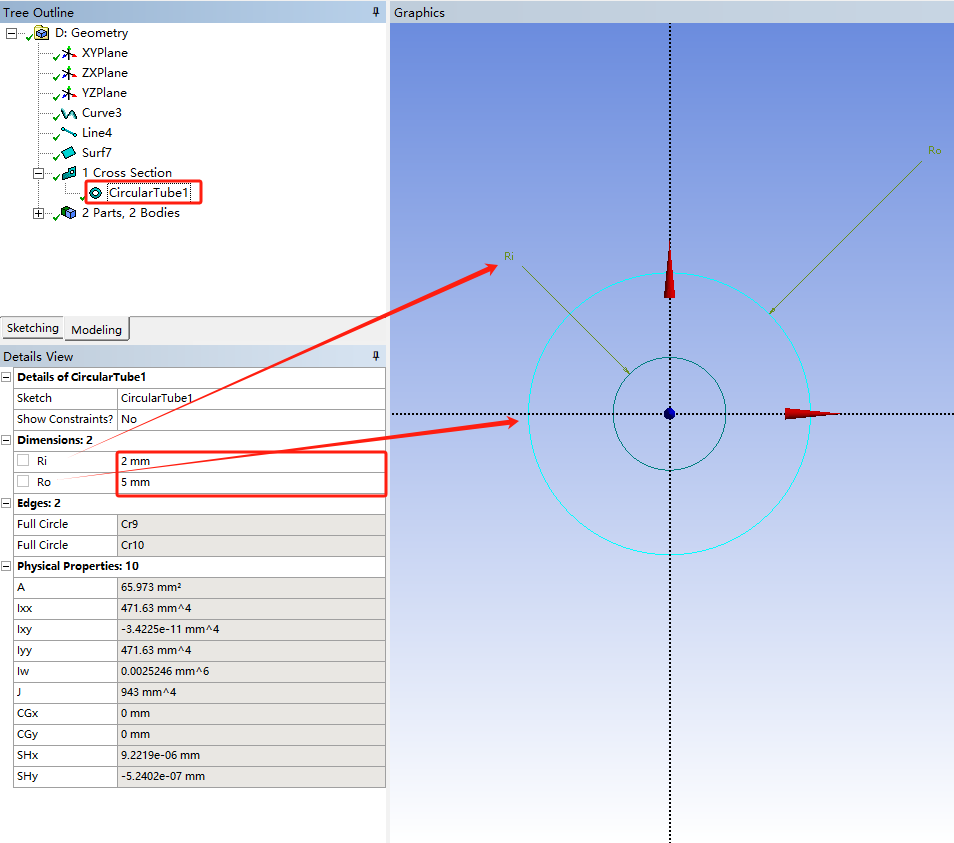The width and height of the screenshot is (954, 843).
Task: Select Curve3 in the tree
Action: [102, 113]
